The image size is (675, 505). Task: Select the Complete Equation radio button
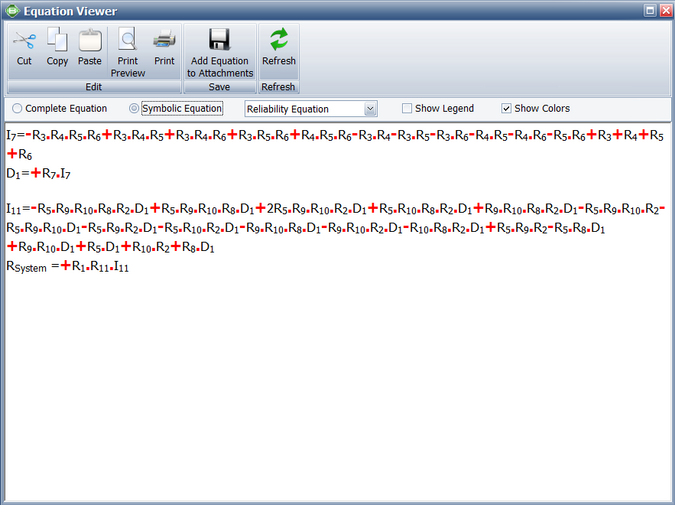coord(17,108)
